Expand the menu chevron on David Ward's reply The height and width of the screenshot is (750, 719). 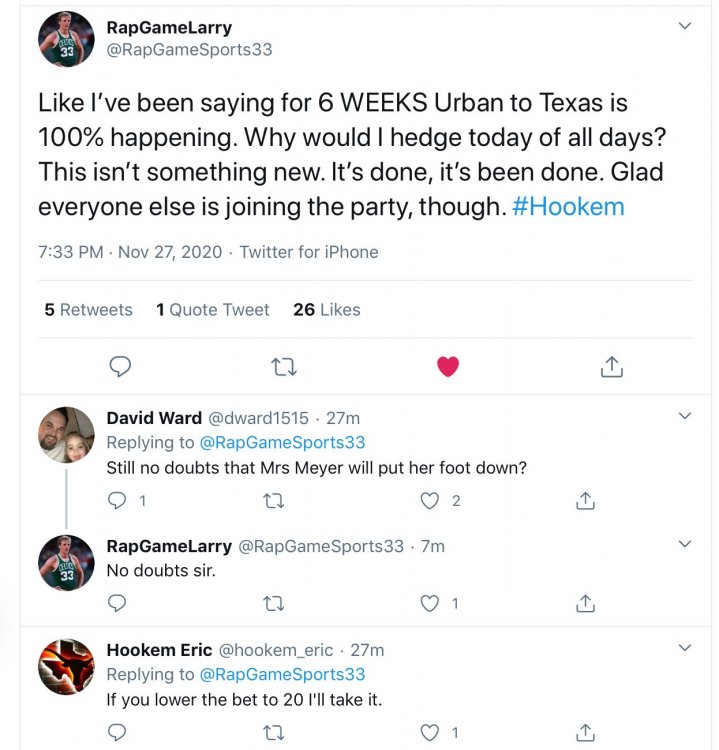coord(685,415)
